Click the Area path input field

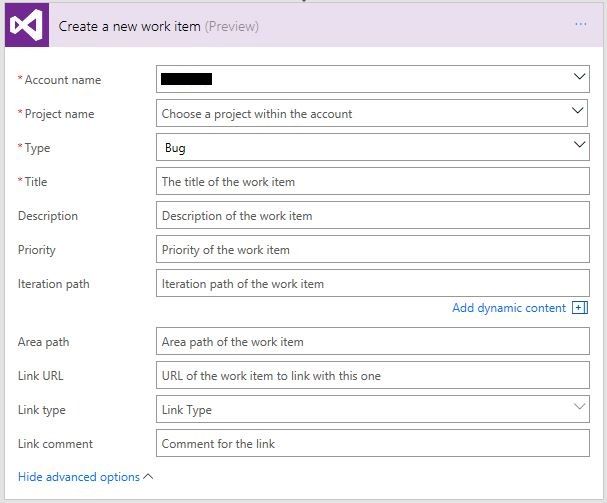click(x=373, y=341)
